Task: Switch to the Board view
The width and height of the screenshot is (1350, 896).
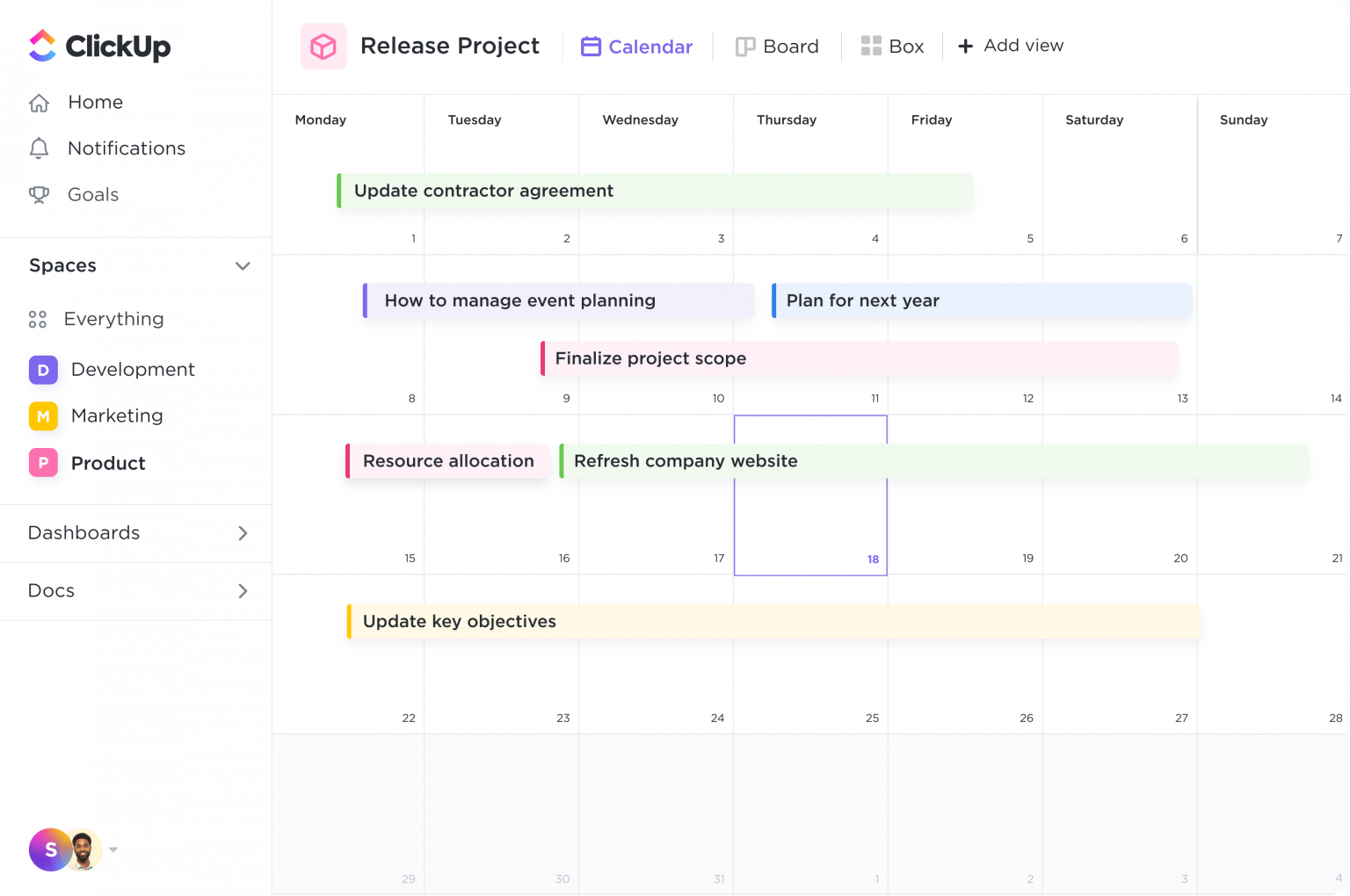Action: [777, 46]
